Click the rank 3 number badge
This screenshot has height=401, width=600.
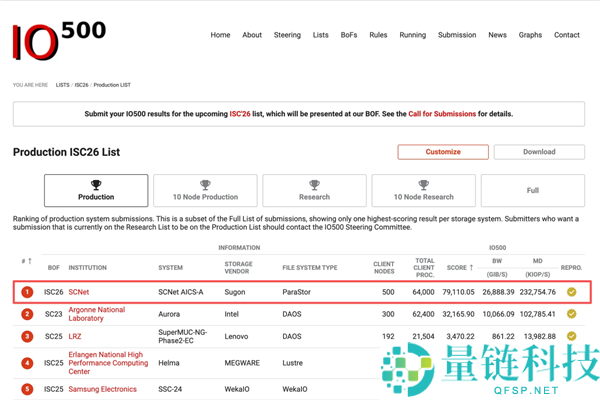pos(27,336)
